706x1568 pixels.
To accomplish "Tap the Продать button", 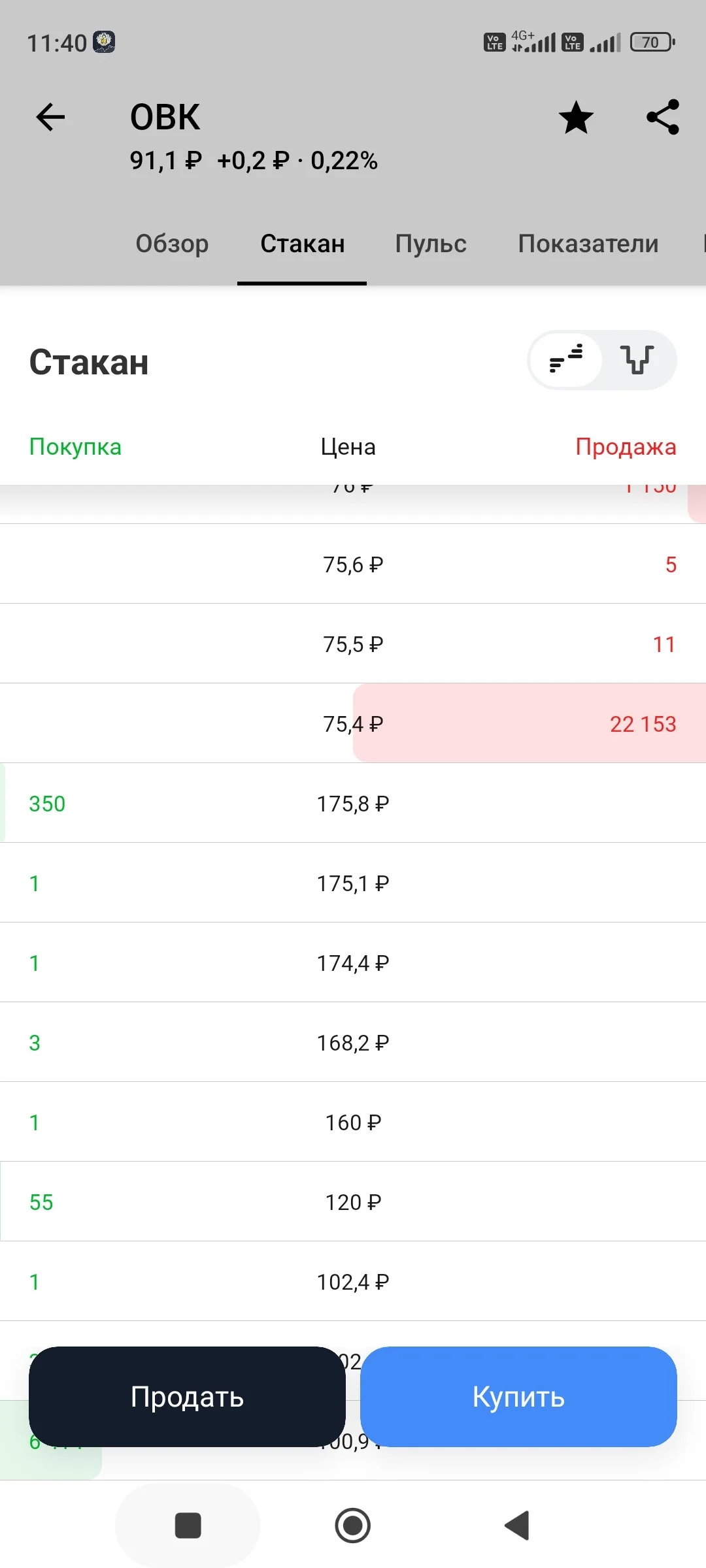I will coord(187,1397).
